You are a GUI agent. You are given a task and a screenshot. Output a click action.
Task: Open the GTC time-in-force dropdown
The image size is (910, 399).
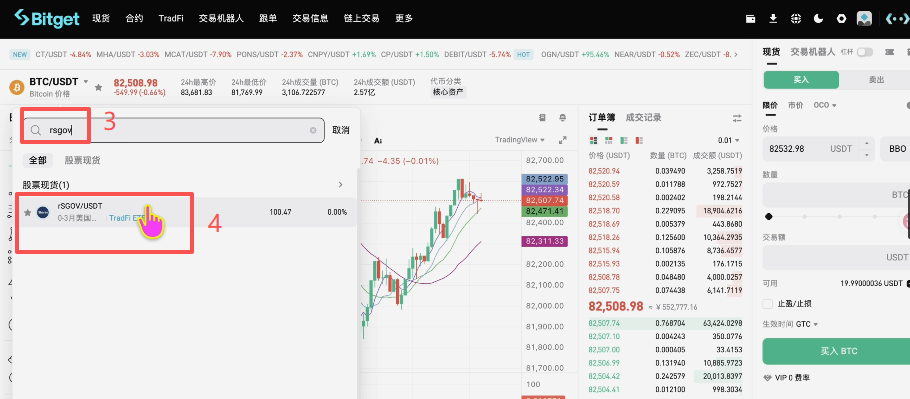tap(807, 324)
